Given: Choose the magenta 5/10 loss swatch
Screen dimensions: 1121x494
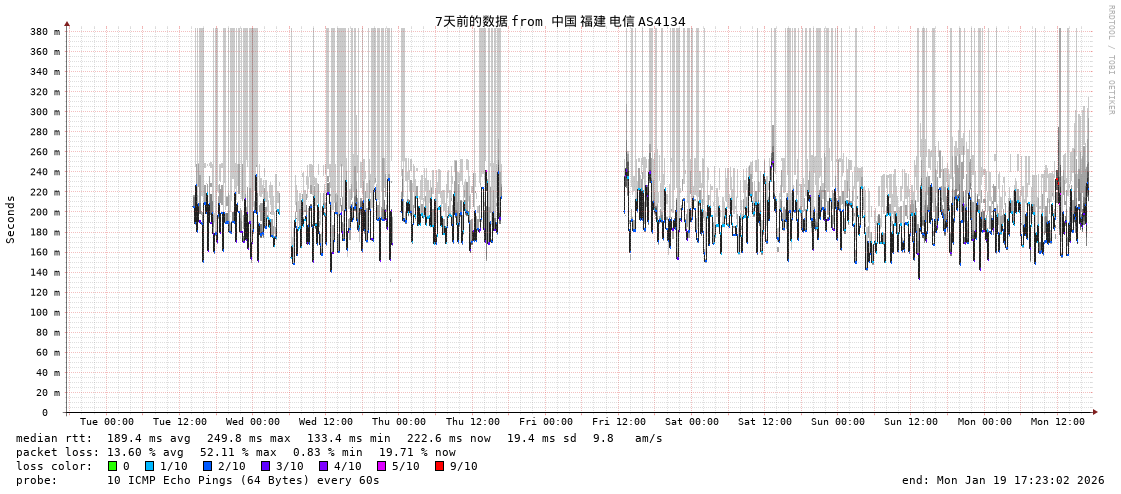Looking at the screenshot, I should coord(381,466).
